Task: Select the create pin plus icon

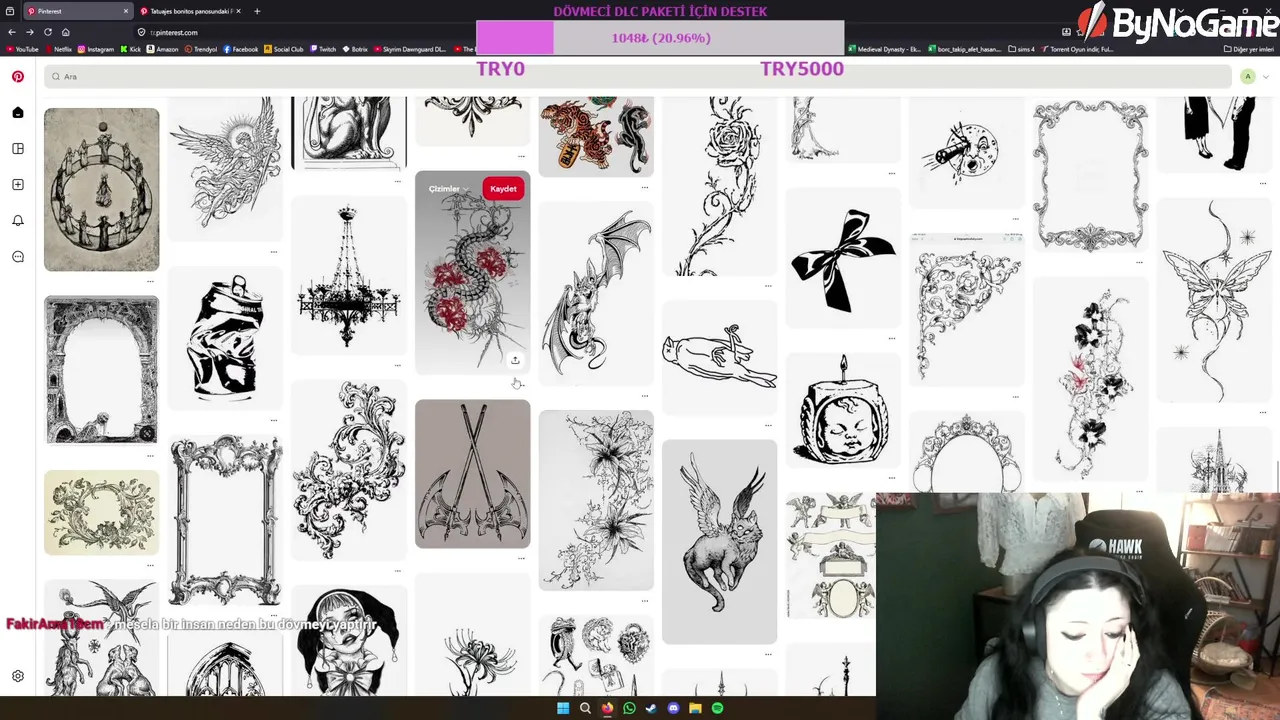Action: click(18, 185)
